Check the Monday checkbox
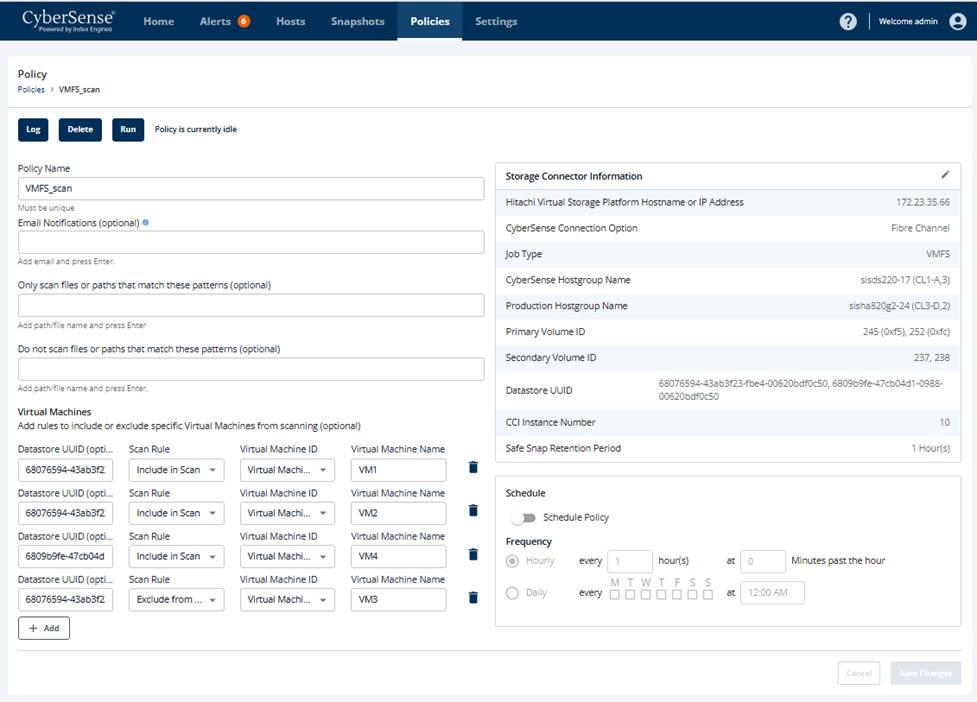977x702 pixels. [x=614, y=595]
